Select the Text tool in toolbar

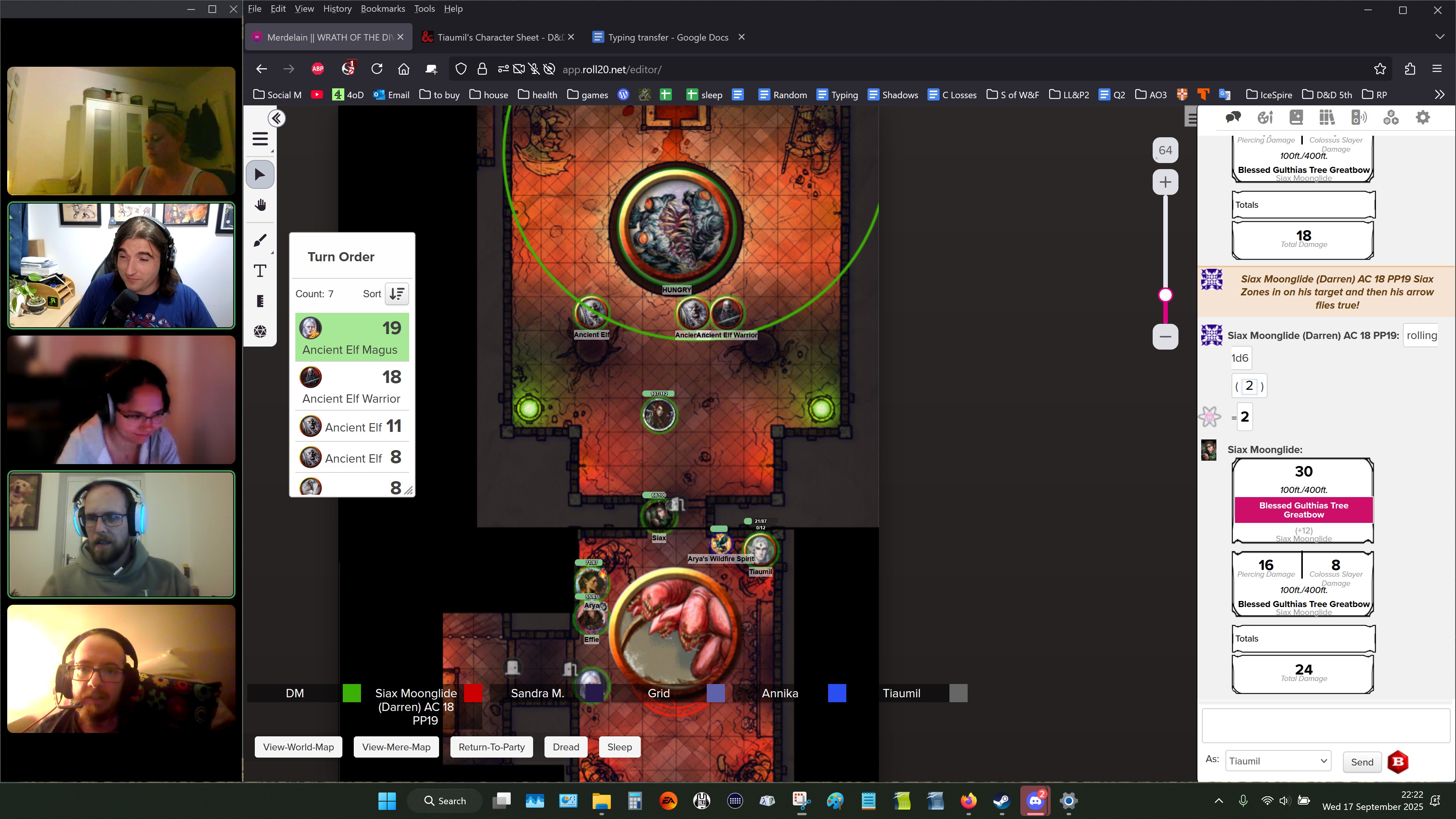260,271
